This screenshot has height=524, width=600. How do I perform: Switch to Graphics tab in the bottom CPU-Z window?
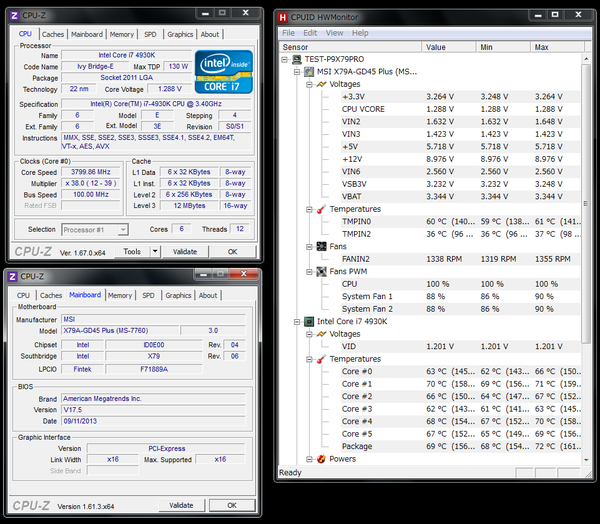(178, 295)
